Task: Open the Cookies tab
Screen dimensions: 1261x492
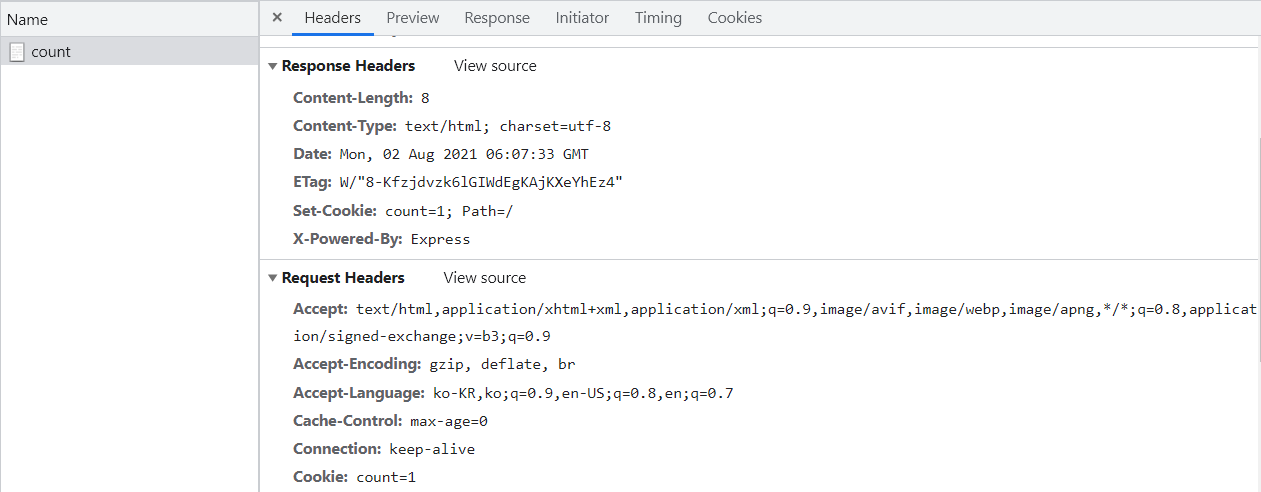Action: click(735, 18)
